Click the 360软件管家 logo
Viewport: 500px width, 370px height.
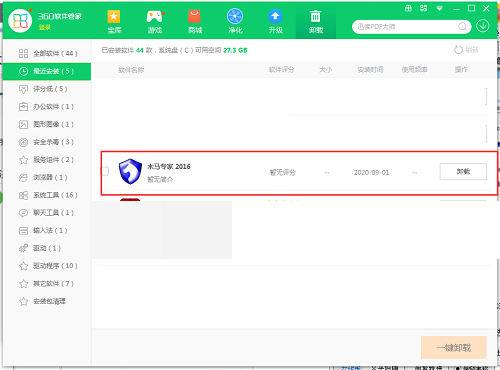coord(20,21)
